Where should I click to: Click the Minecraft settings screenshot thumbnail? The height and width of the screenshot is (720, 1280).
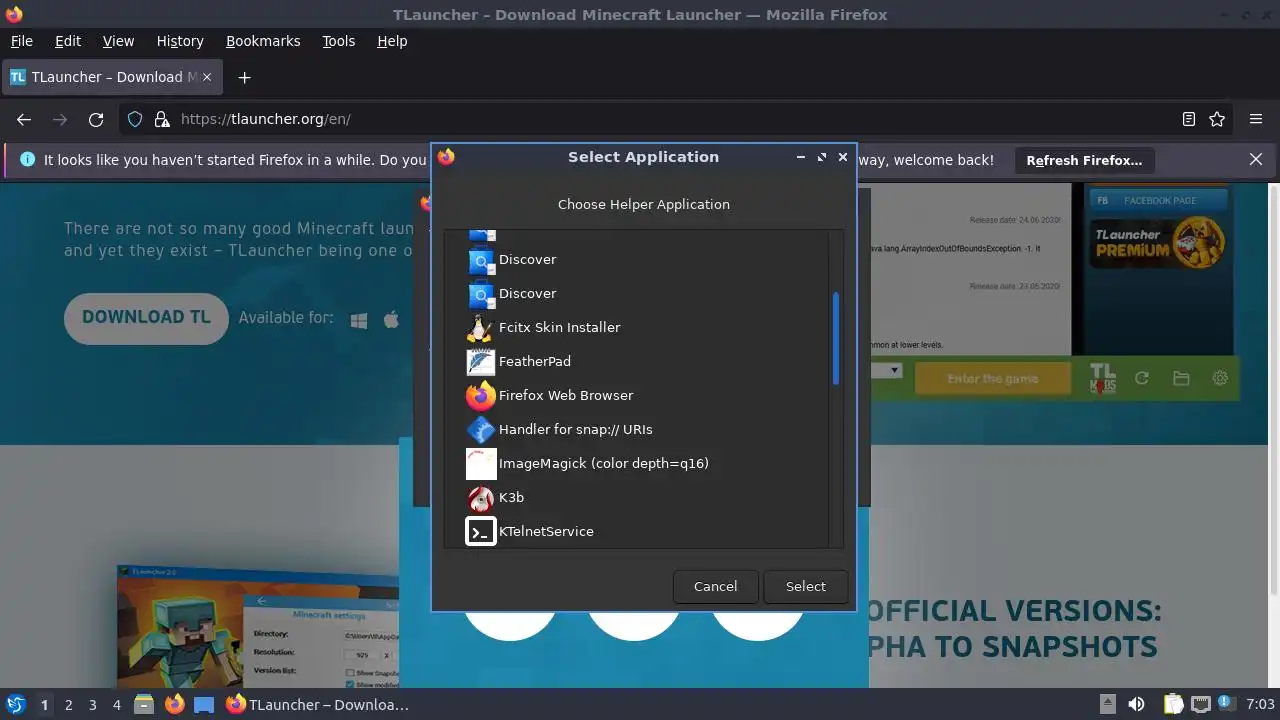257,627
